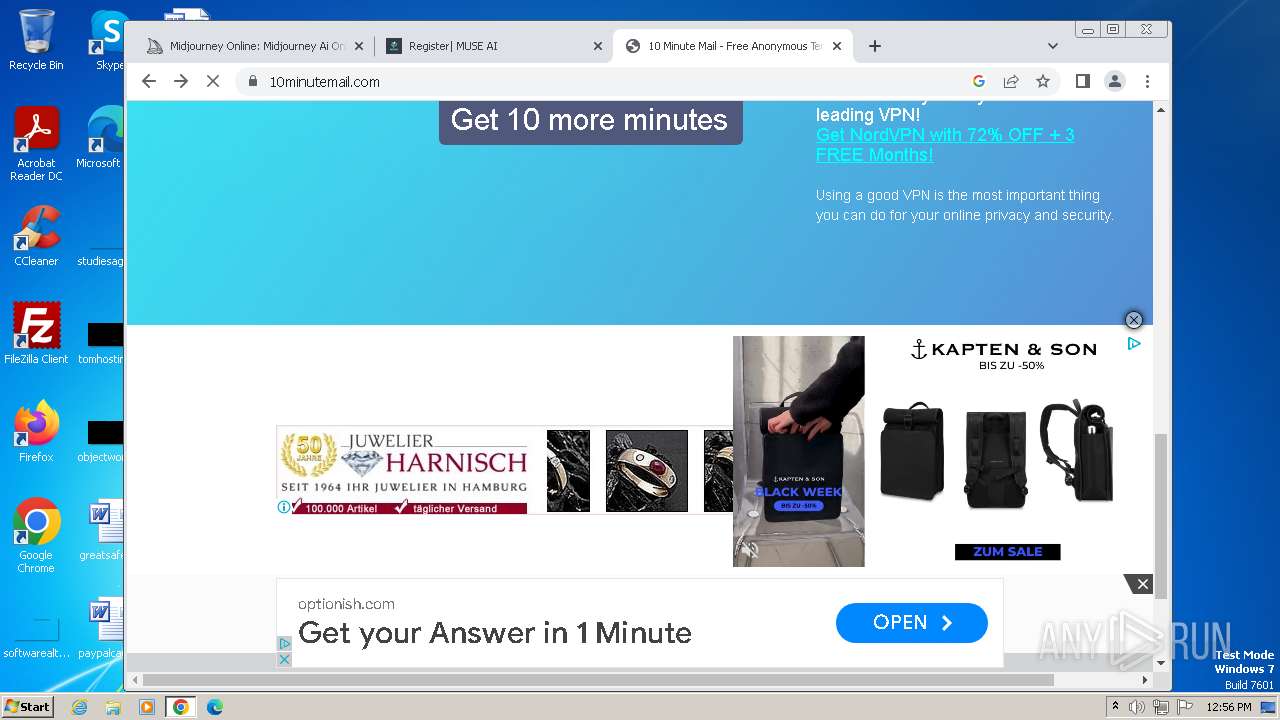
Task: Open Microsoft Edge taskbar icon
Action: click(x=215, y=707)
